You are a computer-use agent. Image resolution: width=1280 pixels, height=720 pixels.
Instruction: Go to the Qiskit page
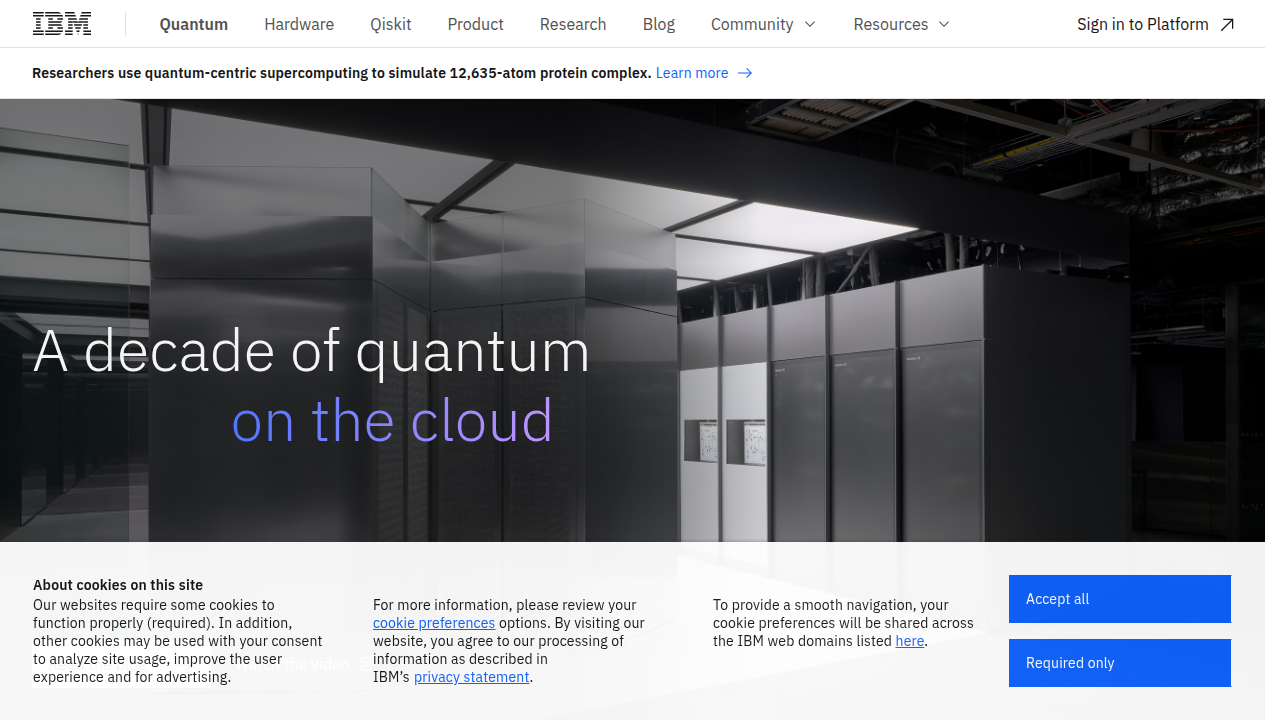coord(391,24)
